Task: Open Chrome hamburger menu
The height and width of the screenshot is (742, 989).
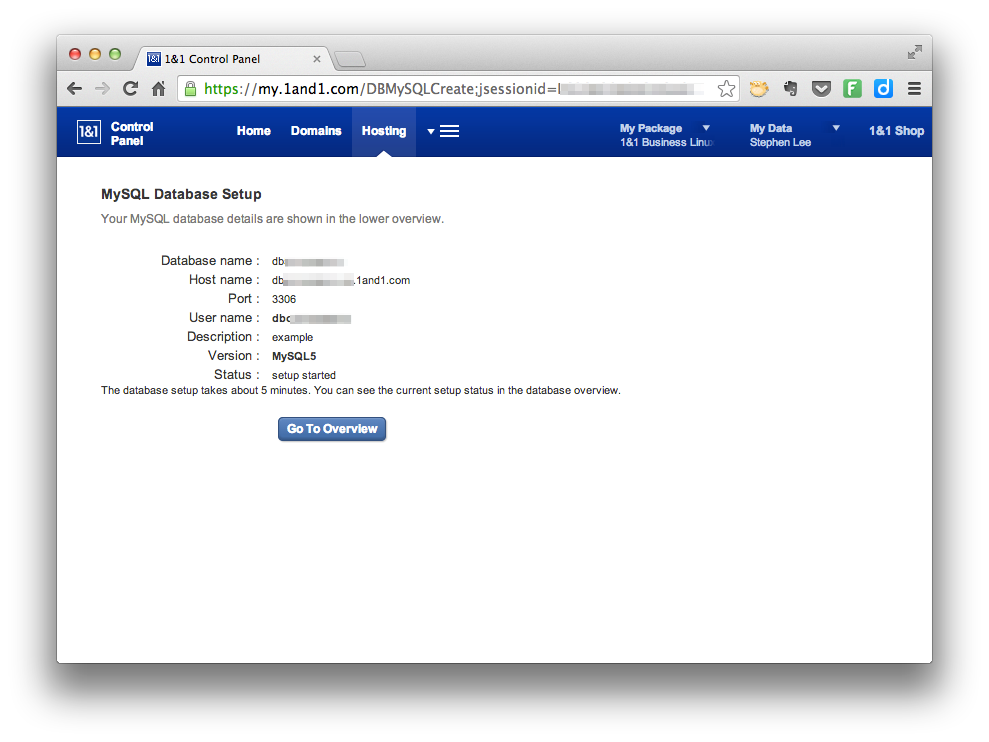Action: (x=914, y=89)
